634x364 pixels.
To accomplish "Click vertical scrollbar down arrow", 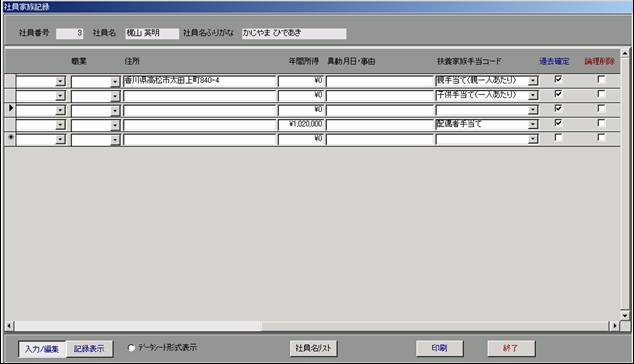I will coord(625,315).
